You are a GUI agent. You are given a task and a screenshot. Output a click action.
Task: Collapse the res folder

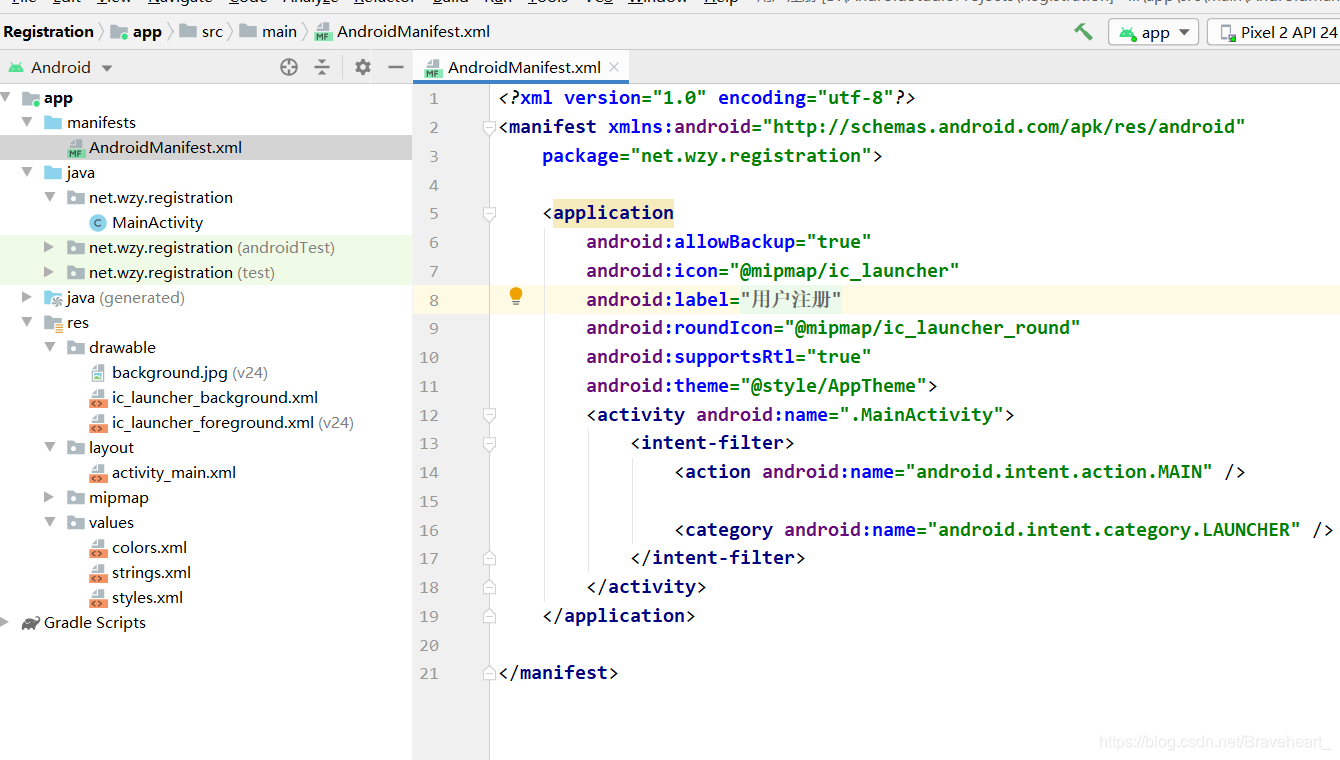(x=28, y=323)
